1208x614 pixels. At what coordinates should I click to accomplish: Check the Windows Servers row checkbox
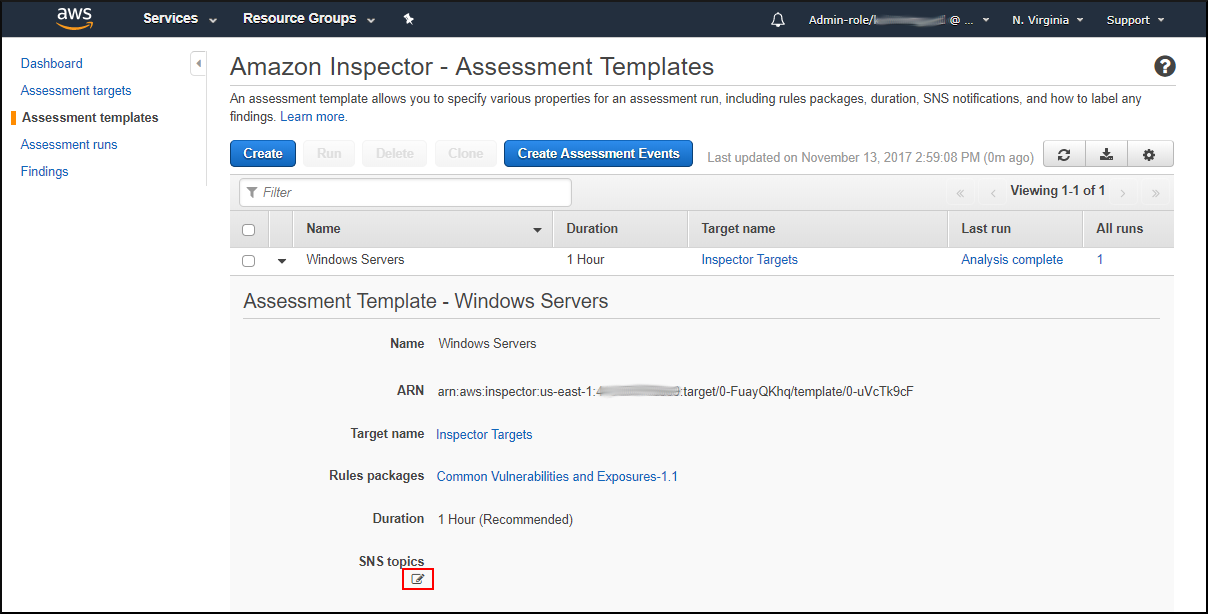[248, 260]
